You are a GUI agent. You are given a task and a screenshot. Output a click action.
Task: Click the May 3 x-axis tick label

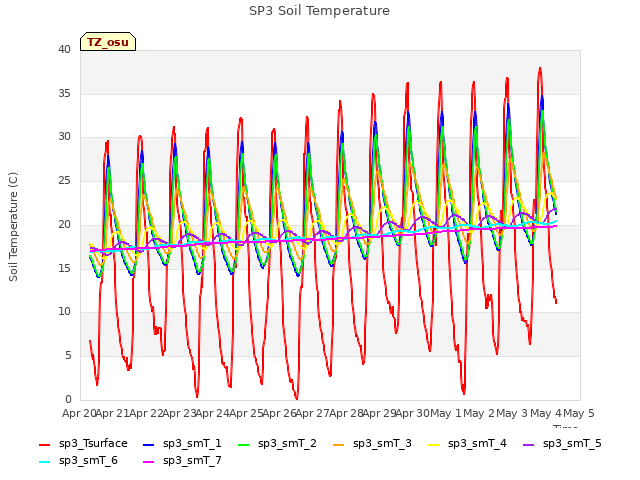(x=512, y=413)
